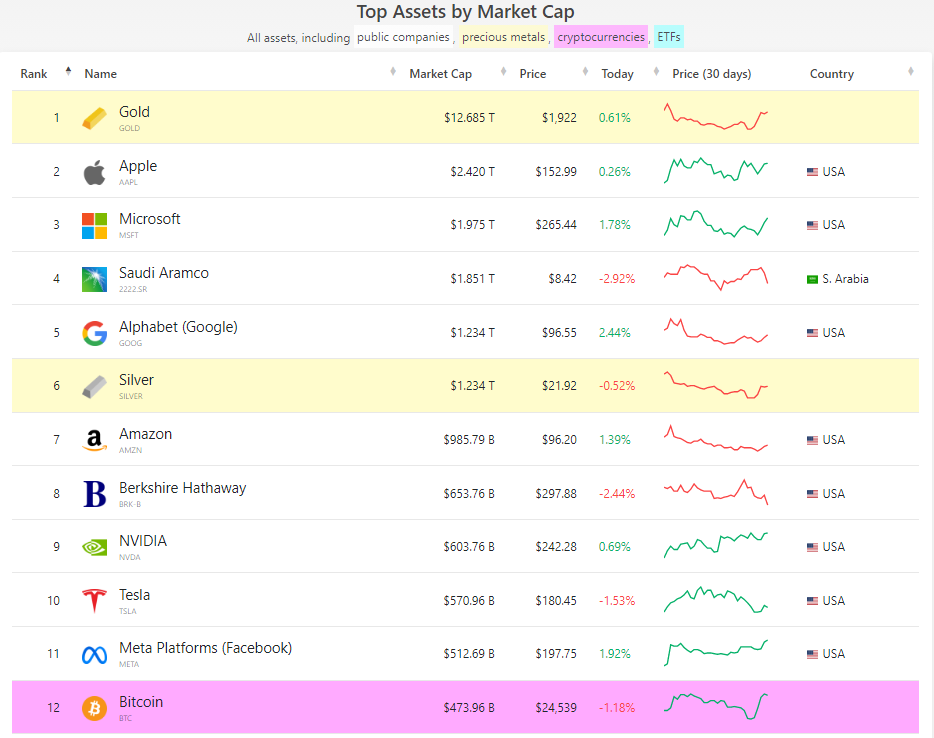
Task: Click the Gold bar icon
Action: point(94,118)
